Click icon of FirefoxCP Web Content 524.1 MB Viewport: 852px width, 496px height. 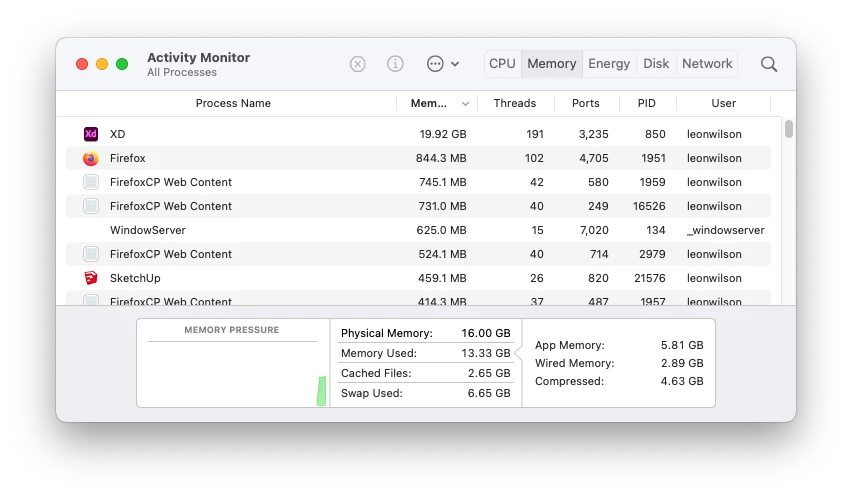(91, 254)
